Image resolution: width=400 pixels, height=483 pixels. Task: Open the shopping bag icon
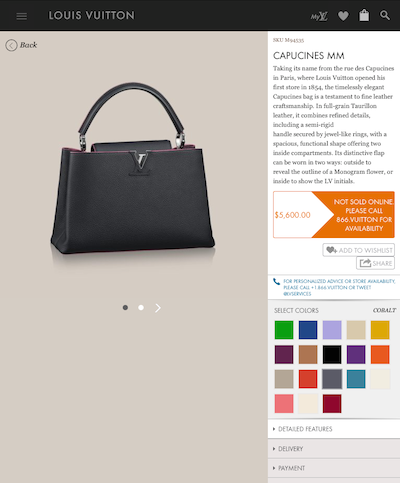pyautogui.click(x=364, y=15)
